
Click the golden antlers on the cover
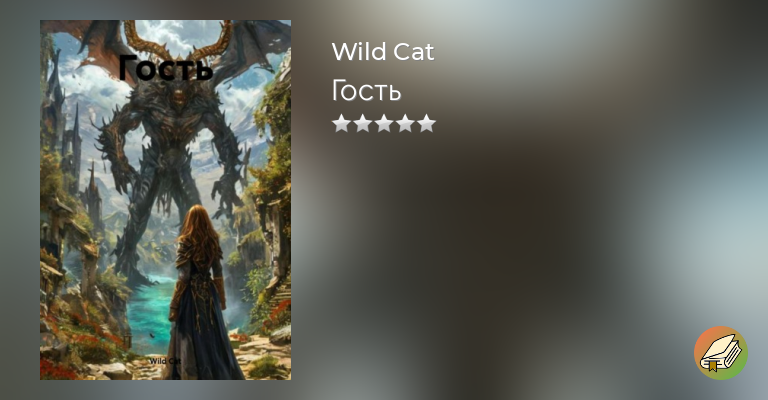point(177,39)
